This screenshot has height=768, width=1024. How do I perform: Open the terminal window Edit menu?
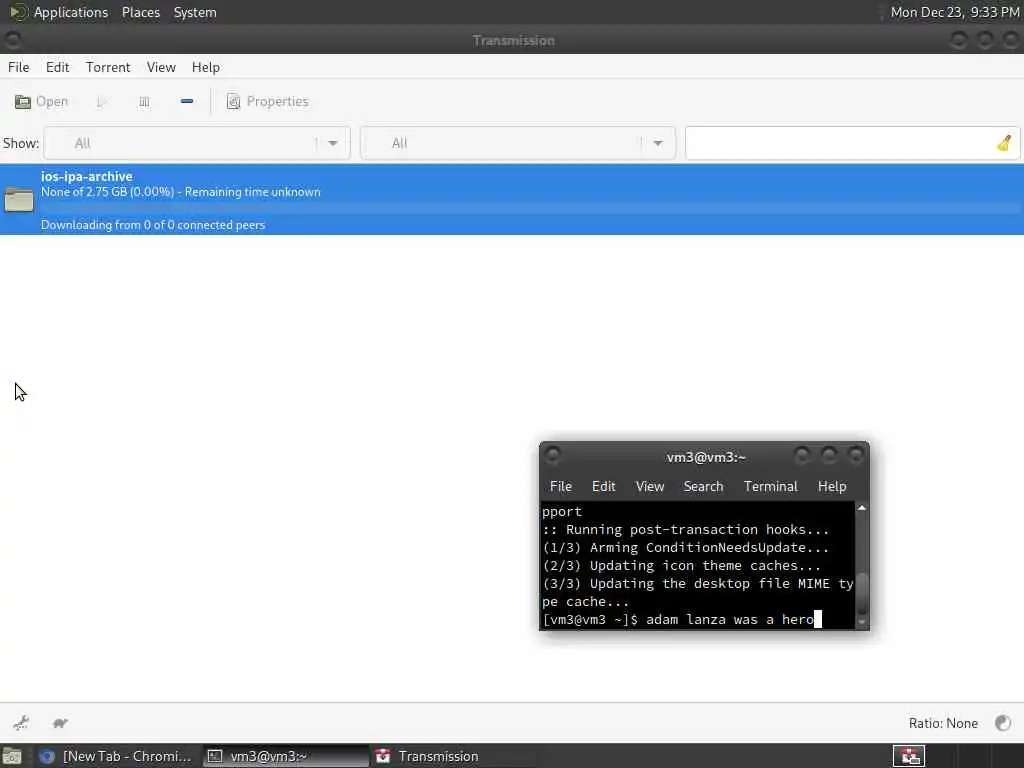coord(603,487)
